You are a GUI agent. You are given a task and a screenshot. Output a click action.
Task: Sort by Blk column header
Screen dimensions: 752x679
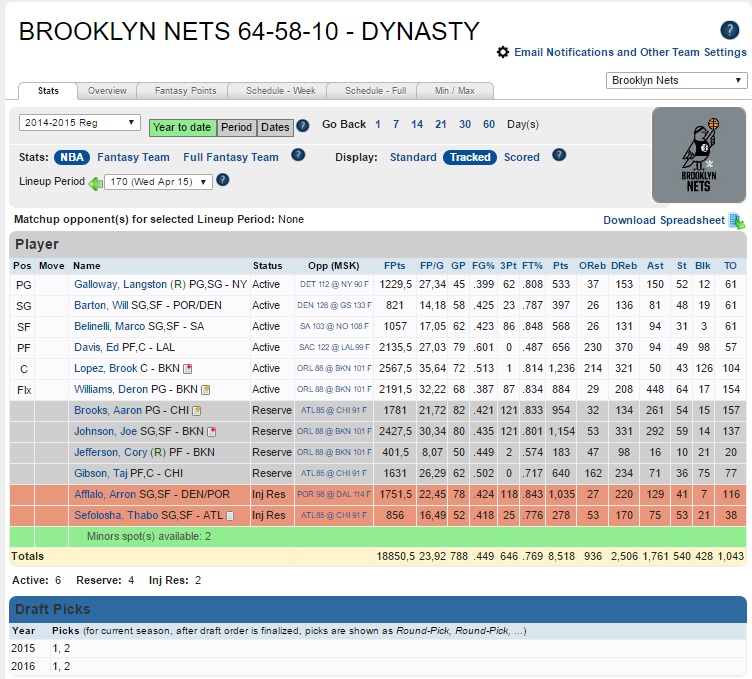pyautogui.click(x=703, y=266)
